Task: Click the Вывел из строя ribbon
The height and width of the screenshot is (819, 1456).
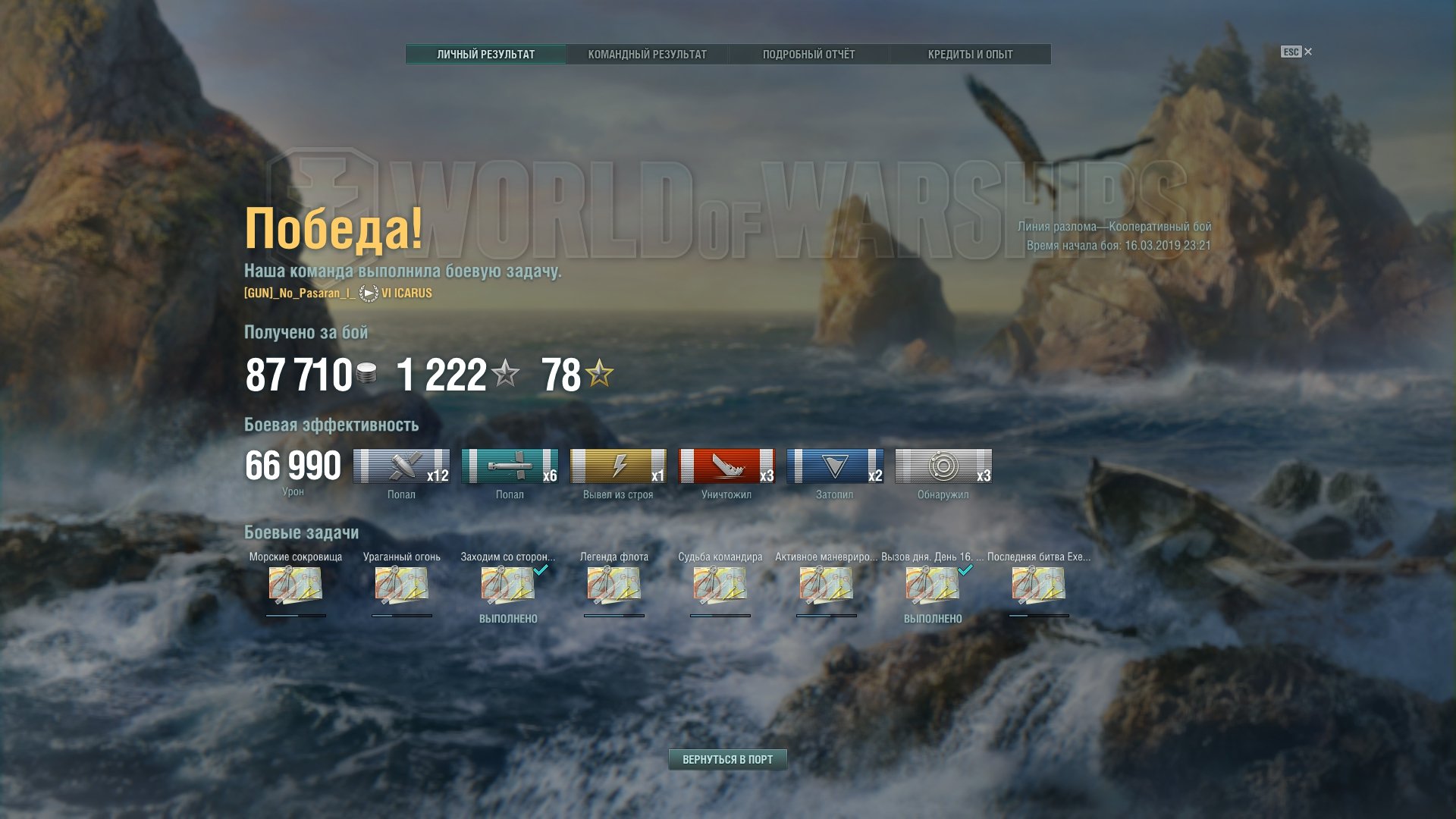Action: coord(618,466)
